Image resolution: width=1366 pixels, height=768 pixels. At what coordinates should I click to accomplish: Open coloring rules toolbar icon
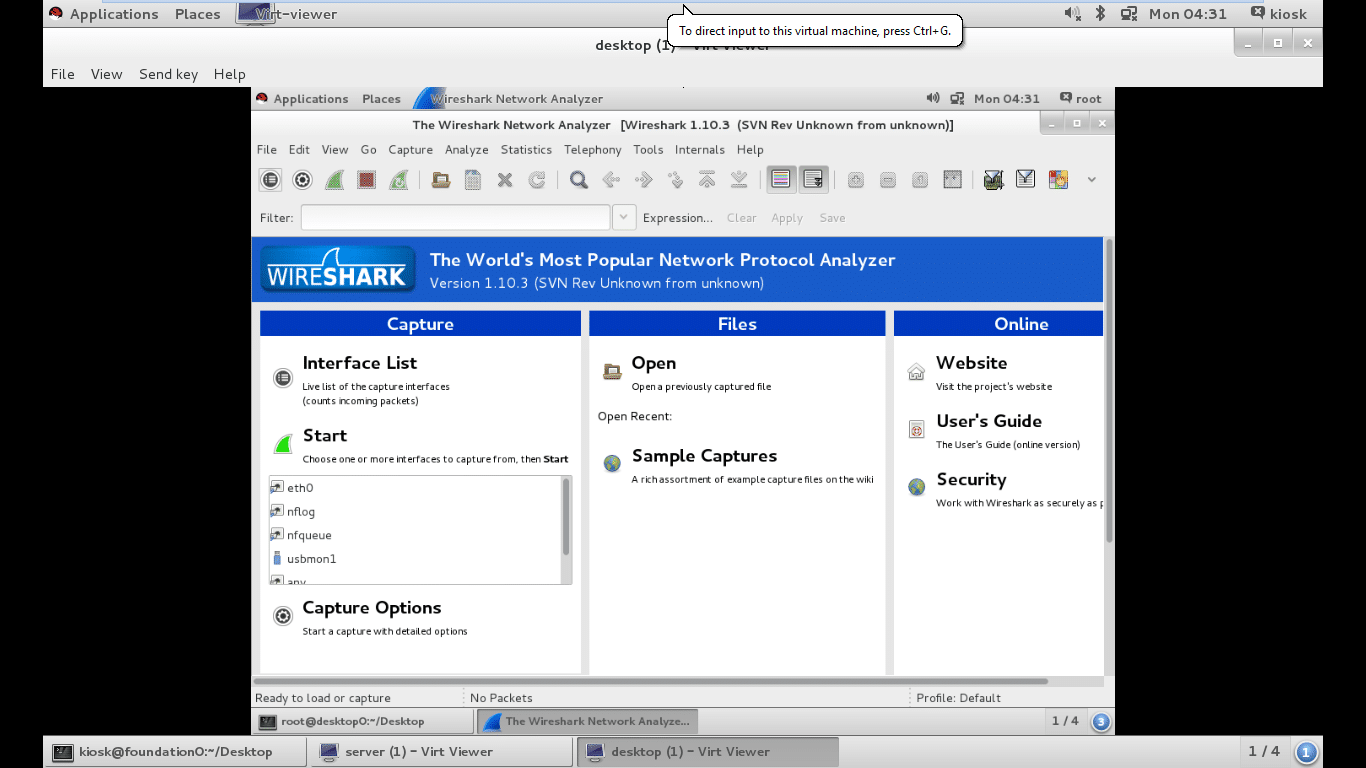(1058, 180)
